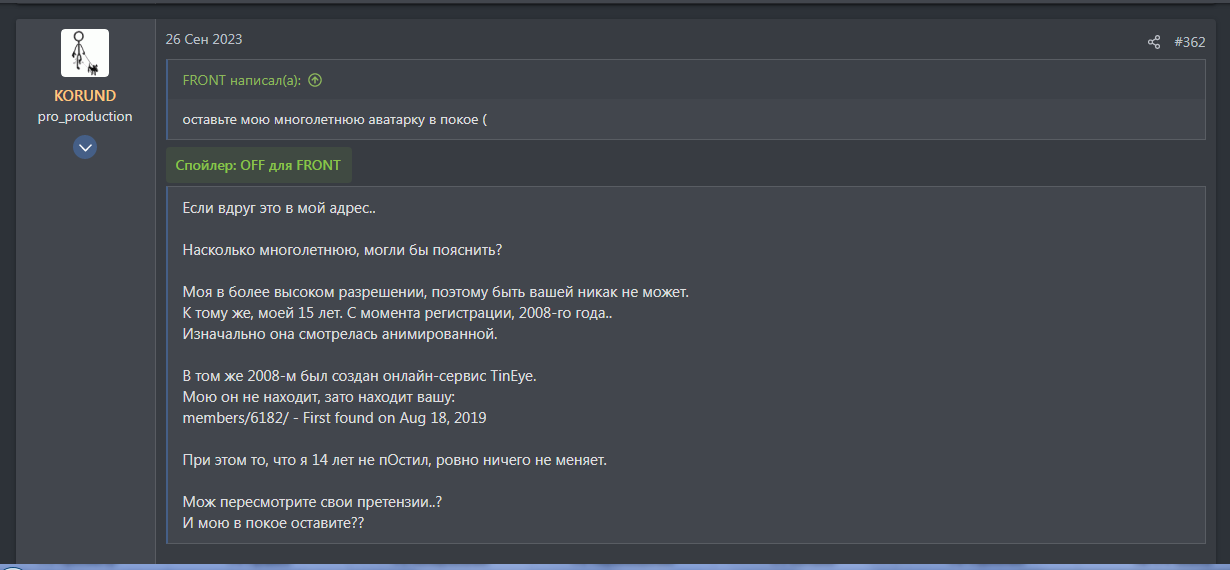
Task: Click the '26 Сен 2023' post date
Action: [204, 39]
